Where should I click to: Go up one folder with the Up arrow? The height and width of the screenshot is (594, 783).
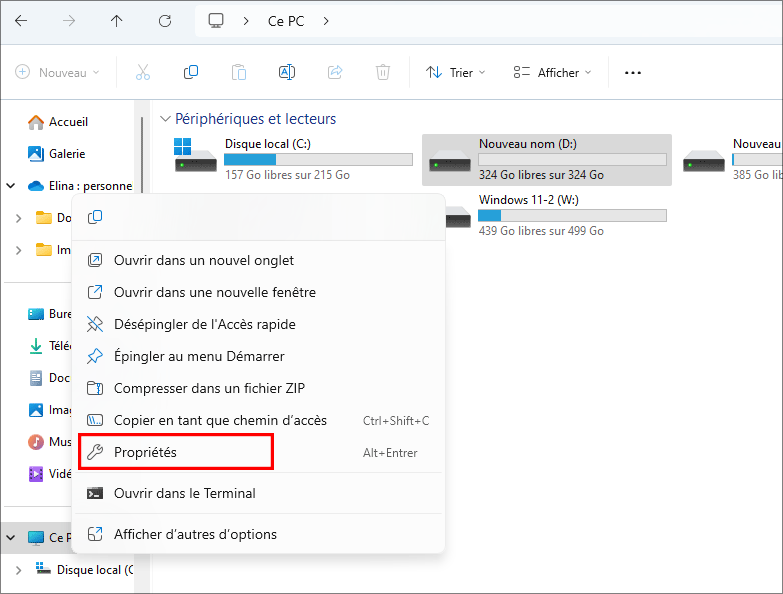coord(117,20)
